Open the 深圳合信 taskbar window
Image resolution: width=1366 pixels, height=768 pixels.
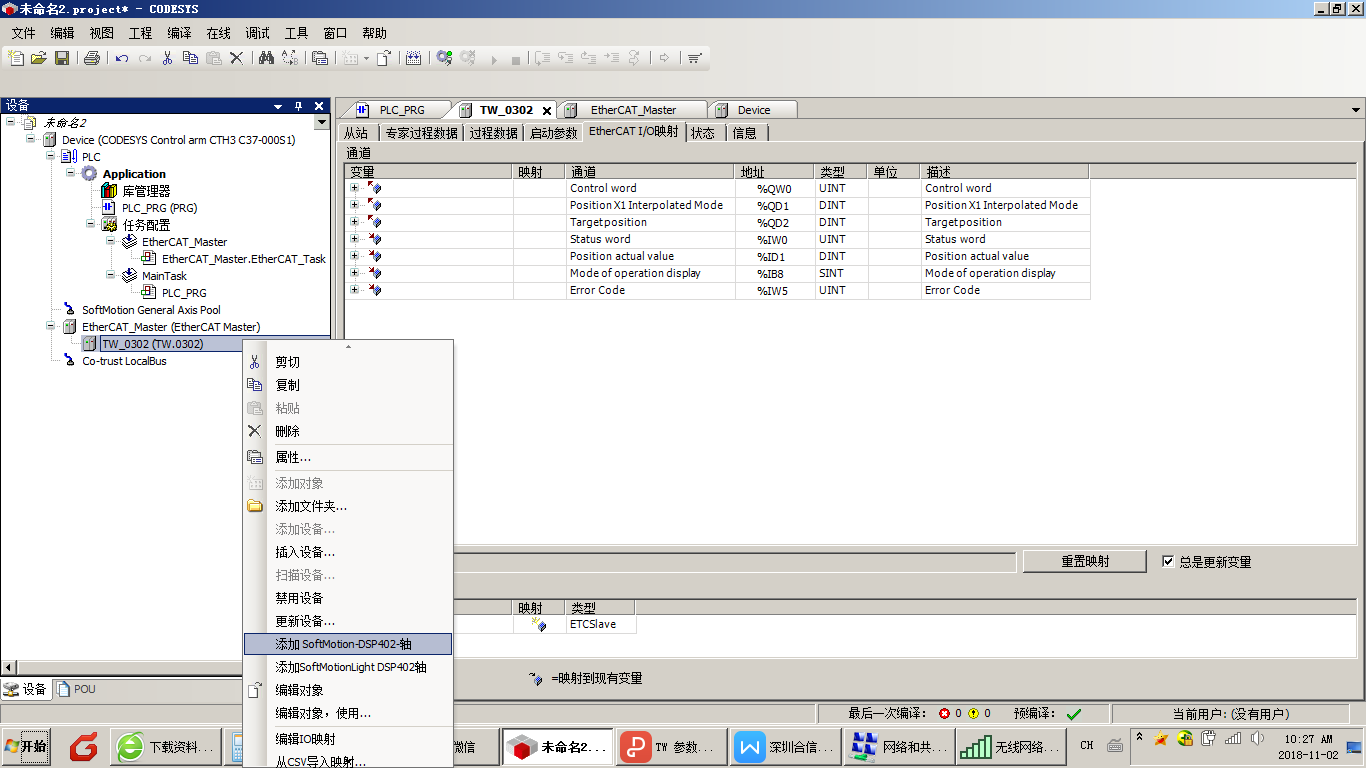787,747
